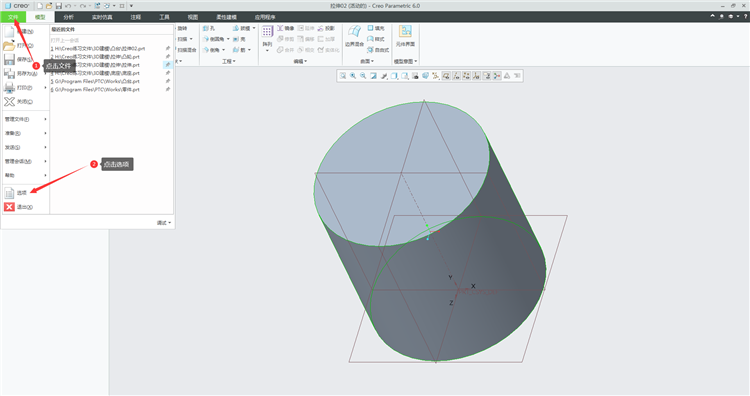
Task: Click the Refit zoom icon in graphics toolbar
Action: click(x=342, y=76)
